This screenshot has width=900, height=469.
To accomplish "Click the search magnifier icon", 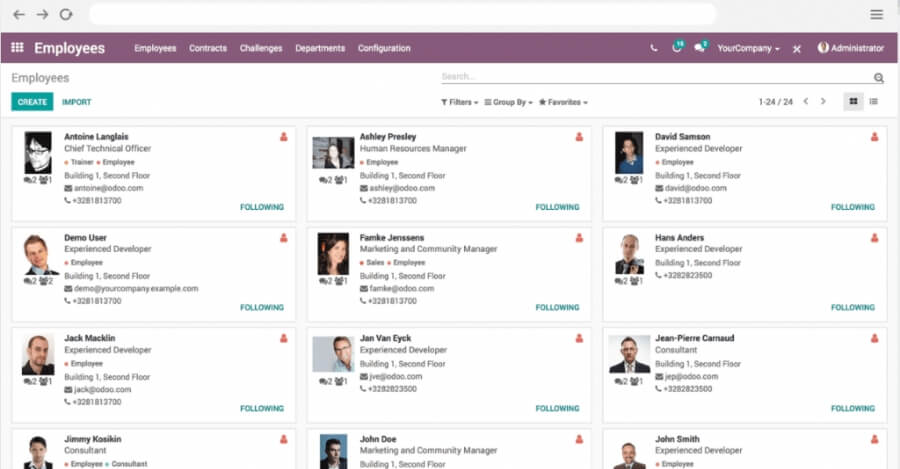I will (879, 77).
